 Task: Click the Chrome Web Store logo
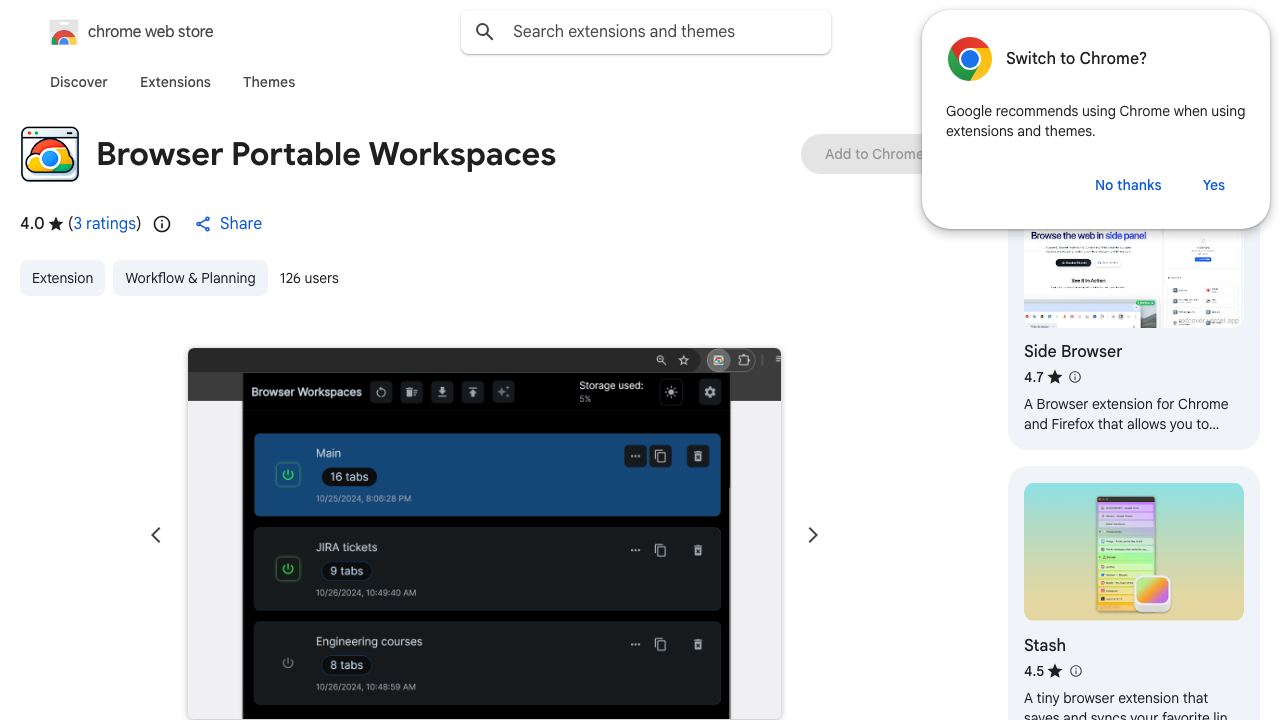(x=64, y=33)
